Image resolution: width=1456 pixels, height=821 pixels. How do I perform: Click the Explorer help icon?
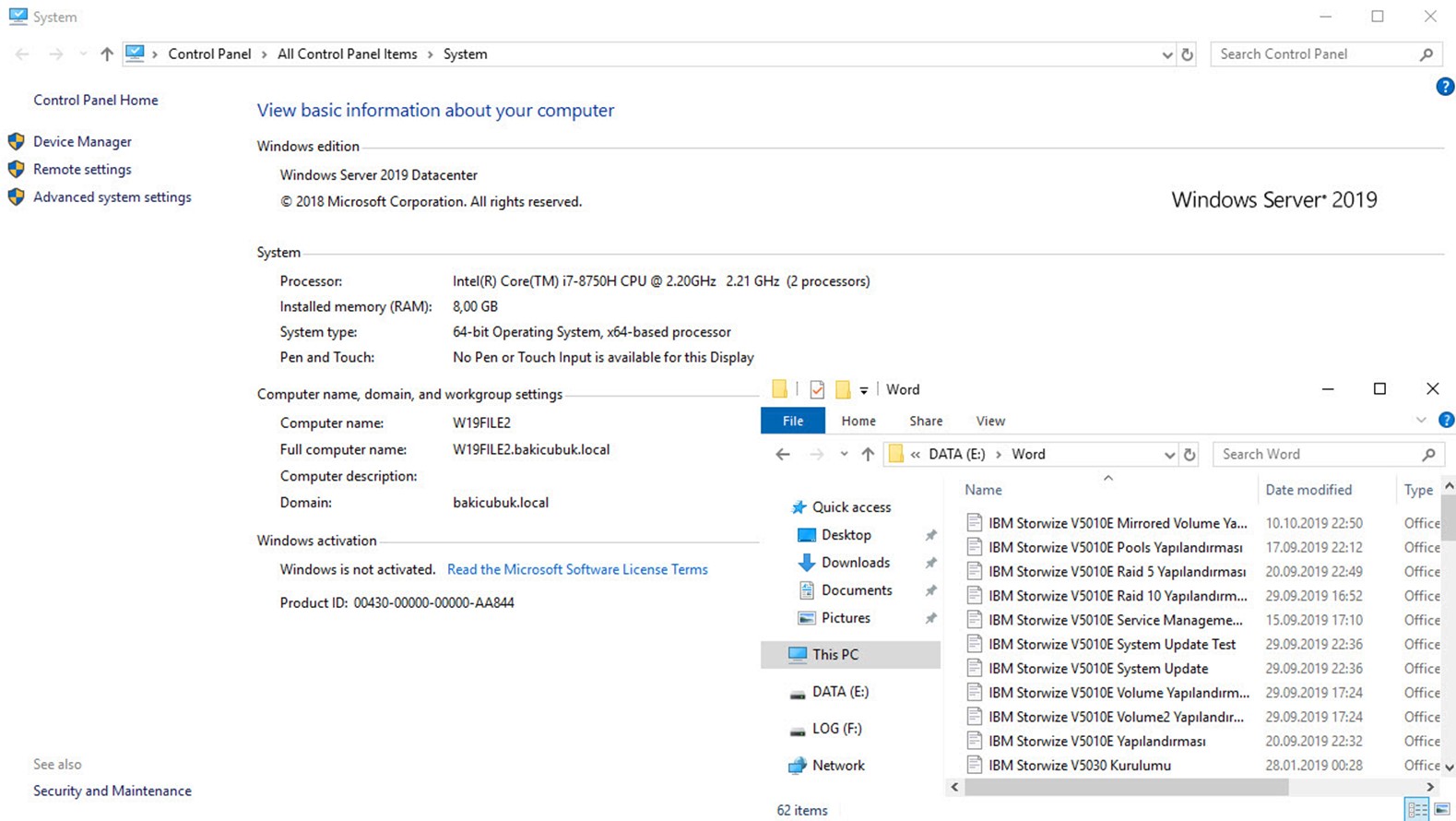tap(1446, 420)
